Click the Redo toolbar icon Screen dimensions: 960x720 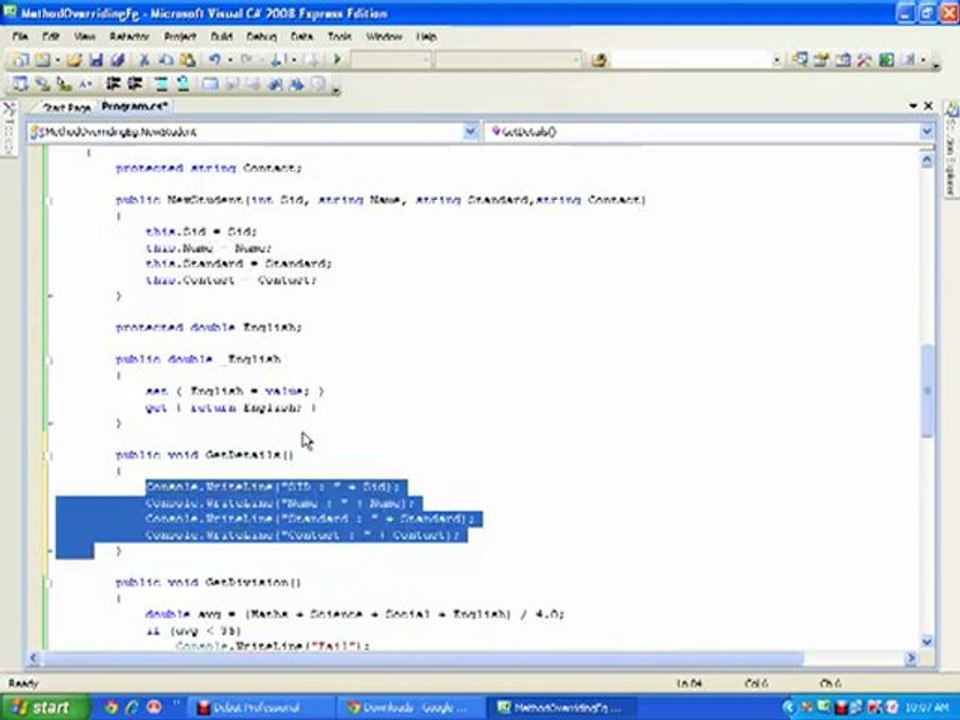(247, 59)
